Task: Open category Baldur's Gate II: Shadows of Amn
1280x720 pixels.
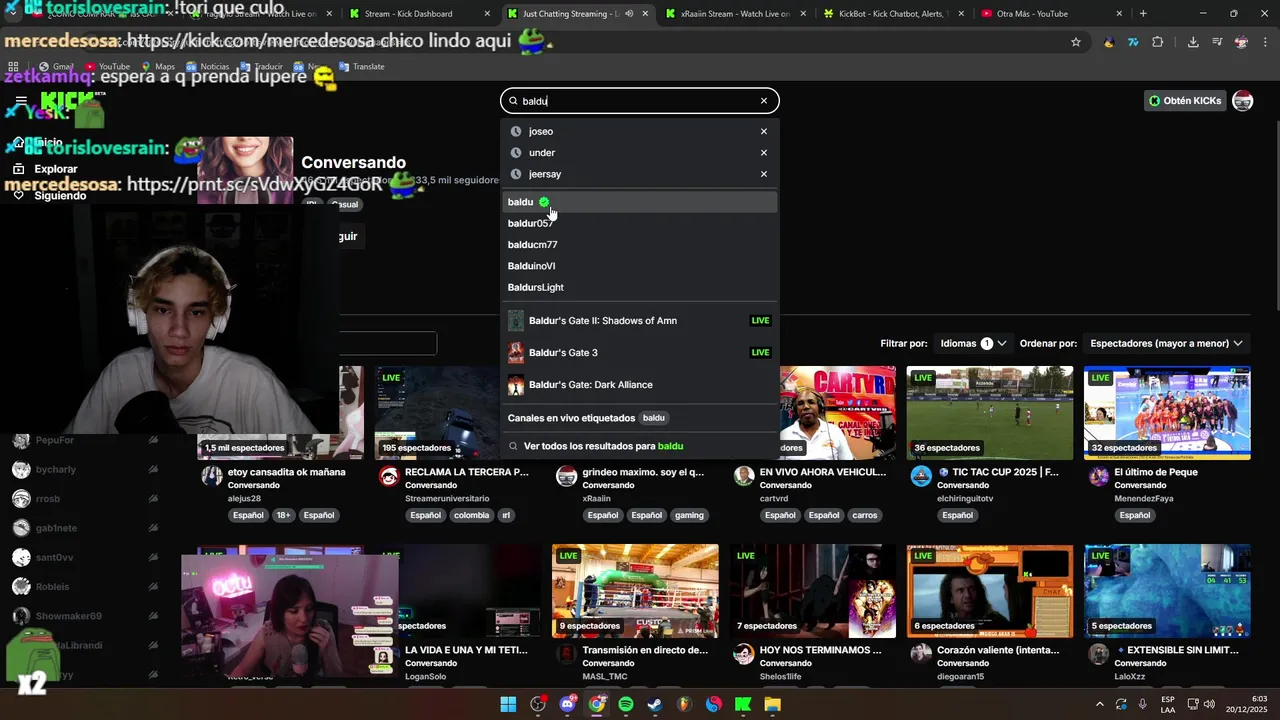Action: point(640,321)
